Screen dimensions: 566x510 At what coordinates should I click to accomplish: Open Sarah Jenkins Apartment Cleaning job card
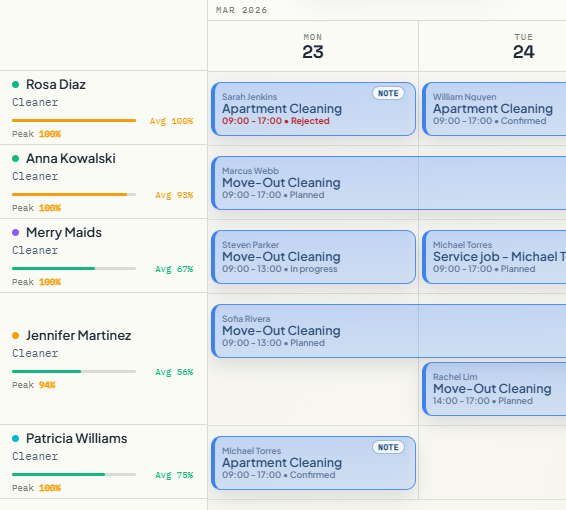tap(313, 109)
